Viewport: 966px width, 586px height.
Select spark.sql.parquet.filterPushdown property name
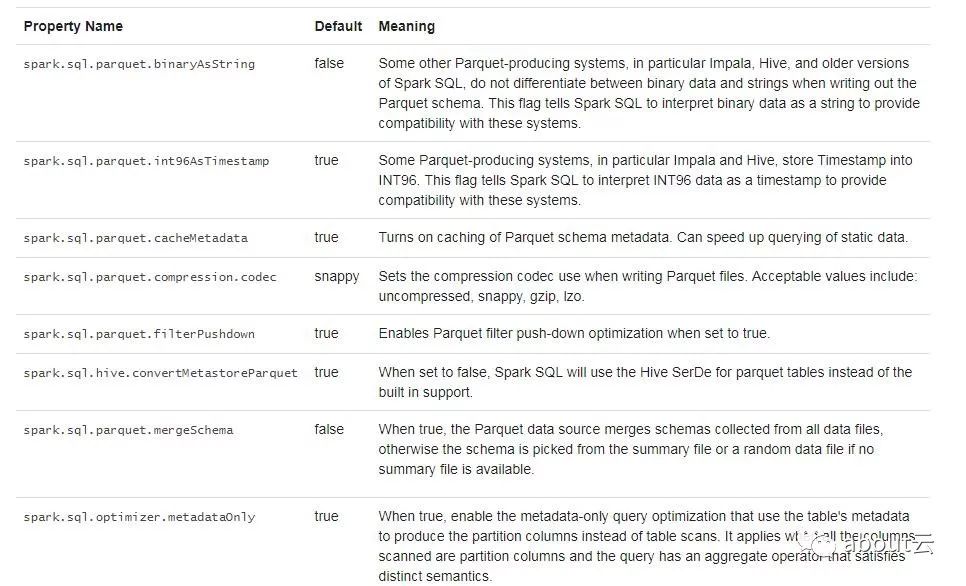point(139,334)
